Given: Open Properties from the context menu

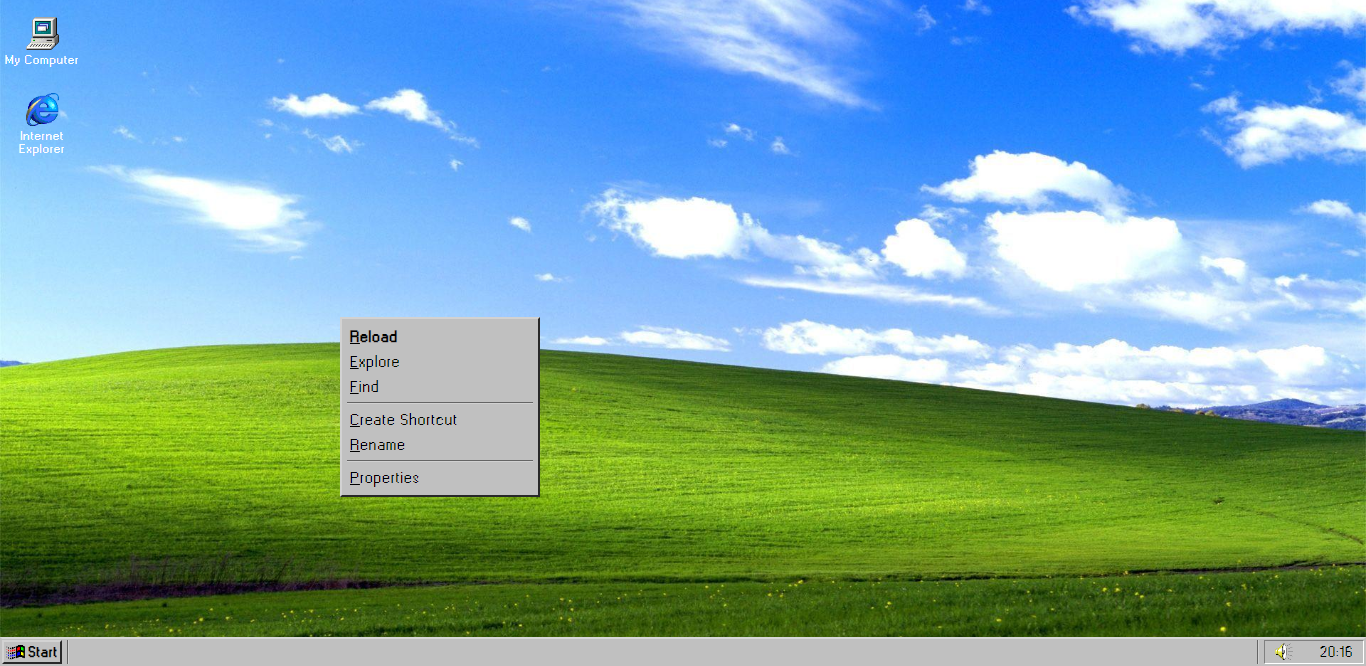Looking at the screenshot, I should pos(439,478).
